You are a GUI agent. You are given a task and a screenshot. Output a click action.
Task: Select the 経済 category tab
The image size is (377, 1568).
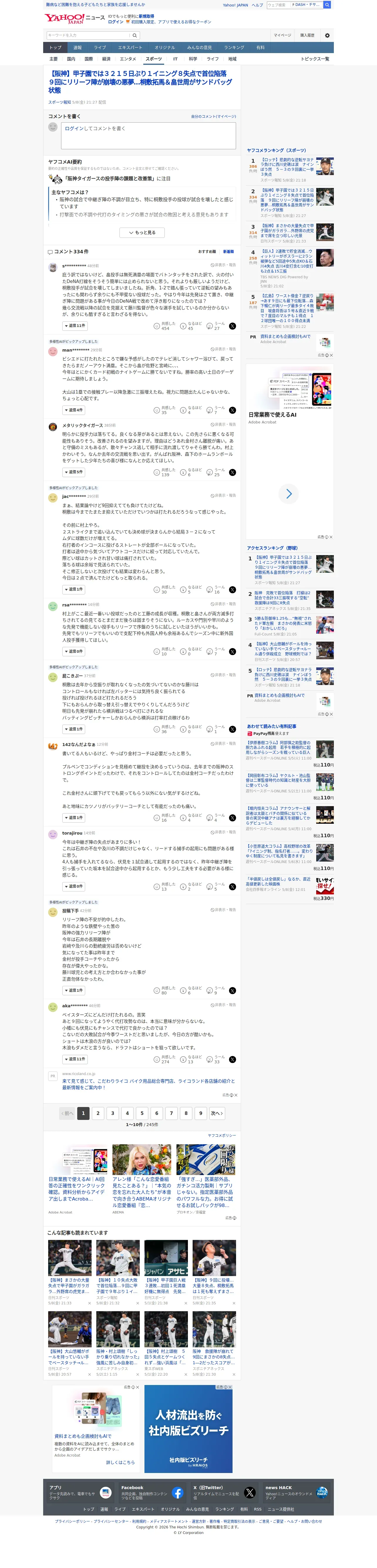[106, 59]
